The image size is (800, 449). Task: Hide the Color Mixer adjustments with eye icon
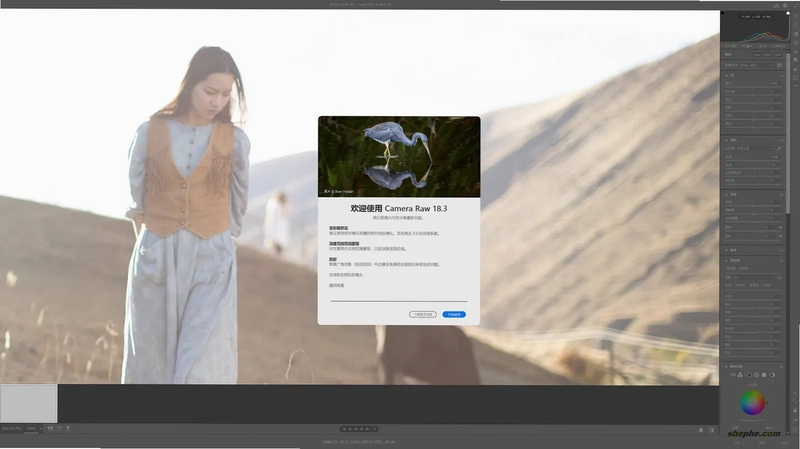782,261
